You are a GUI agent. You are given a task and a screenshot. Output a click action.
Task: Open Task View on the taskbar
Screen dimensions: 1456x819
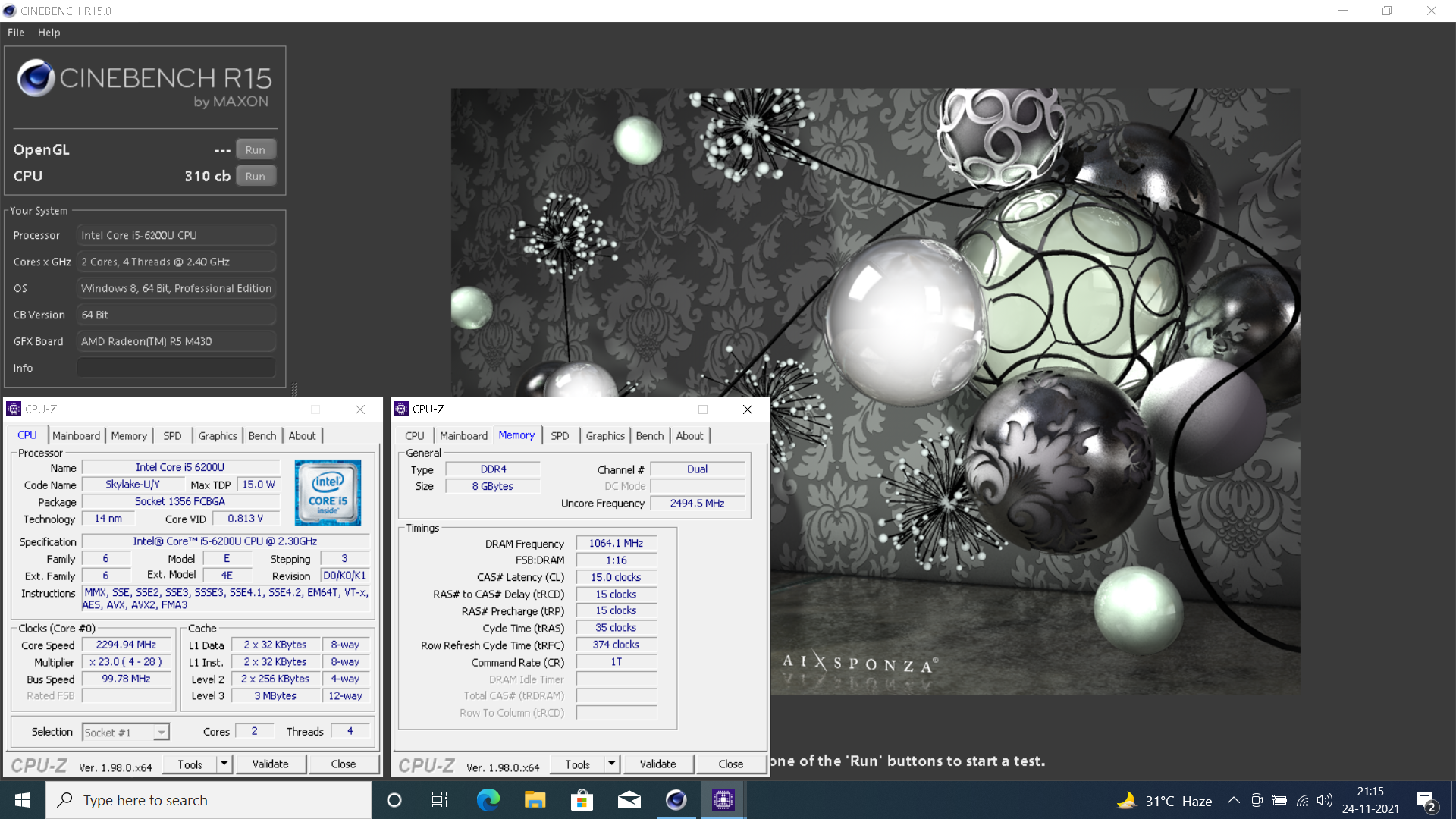(440, 800)
